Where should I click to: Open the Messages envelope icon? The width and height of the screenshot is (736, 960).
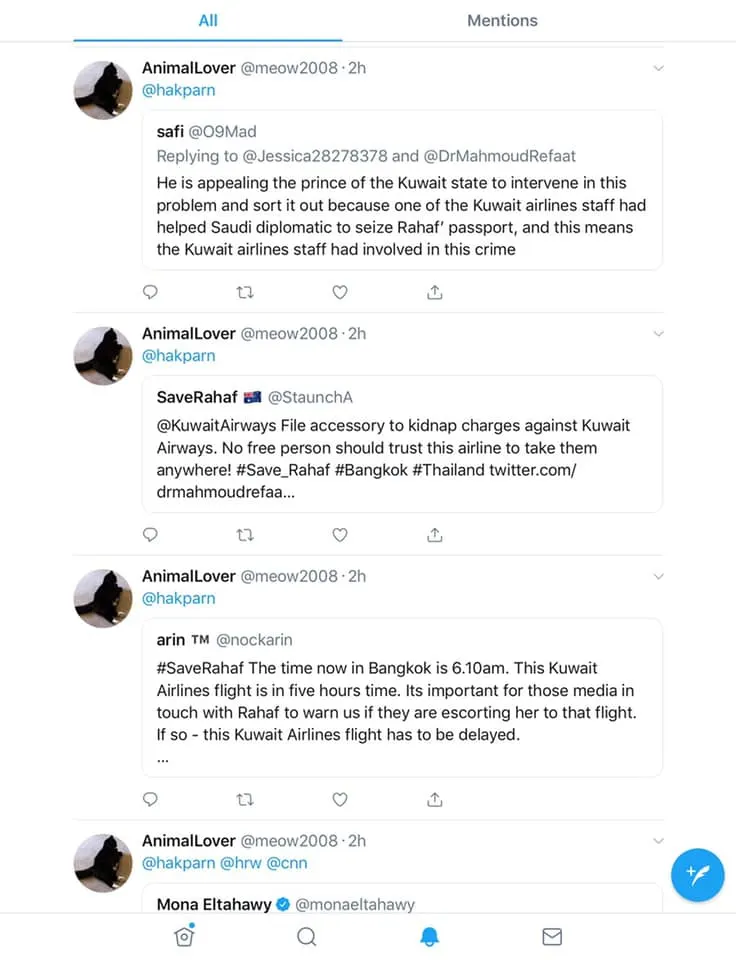point(552,936)
